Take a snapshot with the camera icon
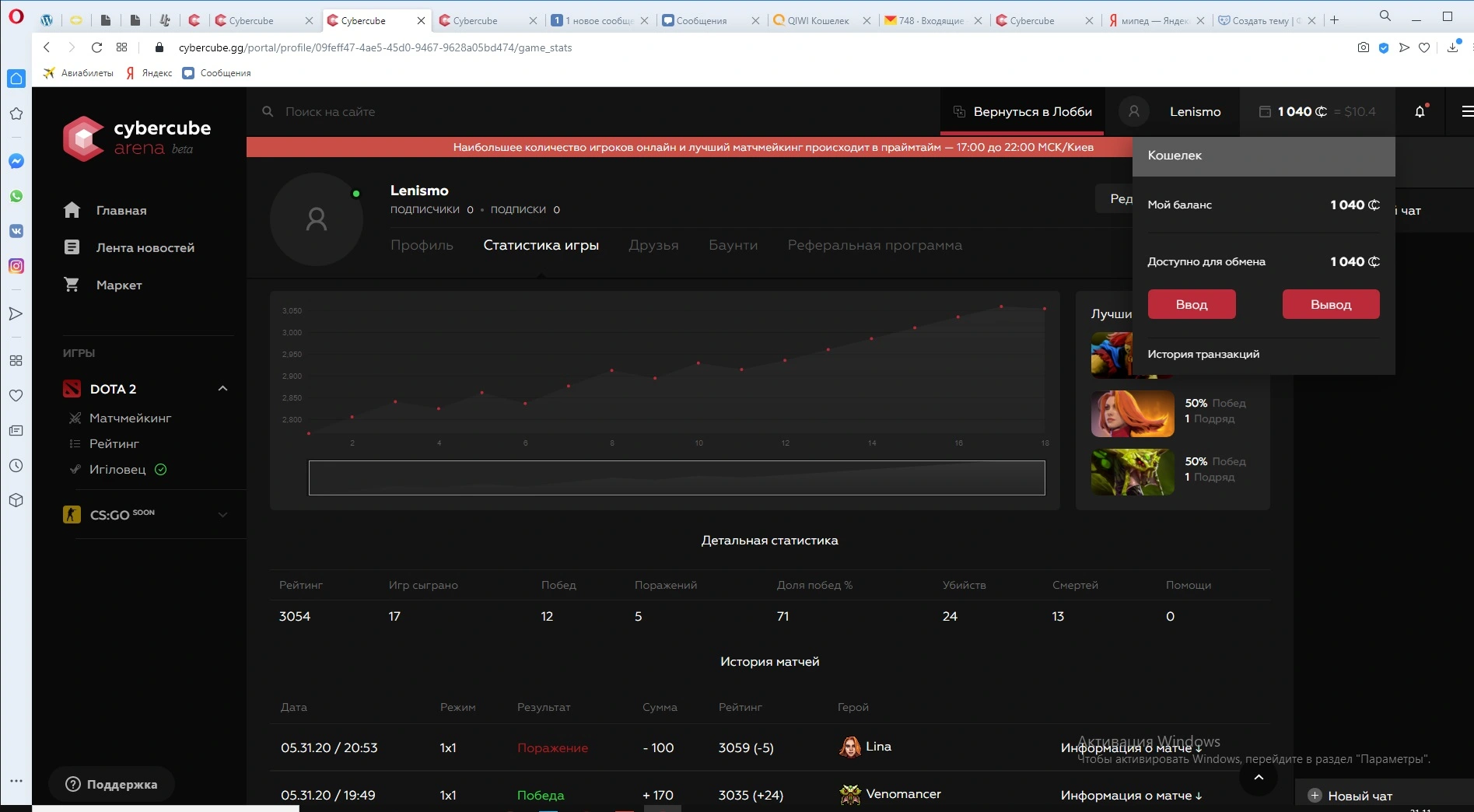Screen dimensions: 1474x812 [1363, 47]
